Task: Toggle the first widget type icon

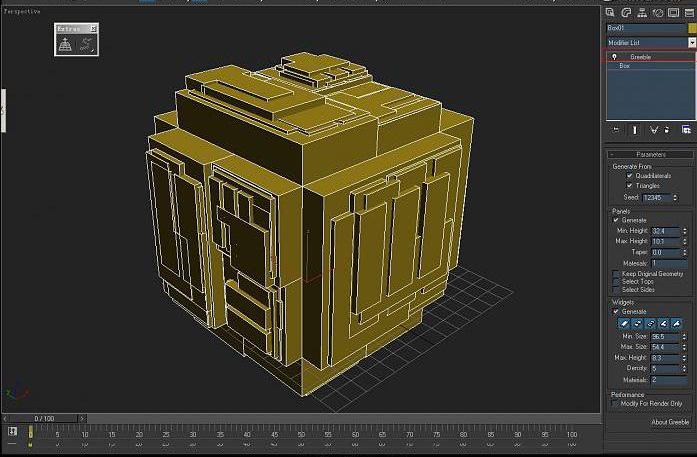Action: (x=624, y=323)
